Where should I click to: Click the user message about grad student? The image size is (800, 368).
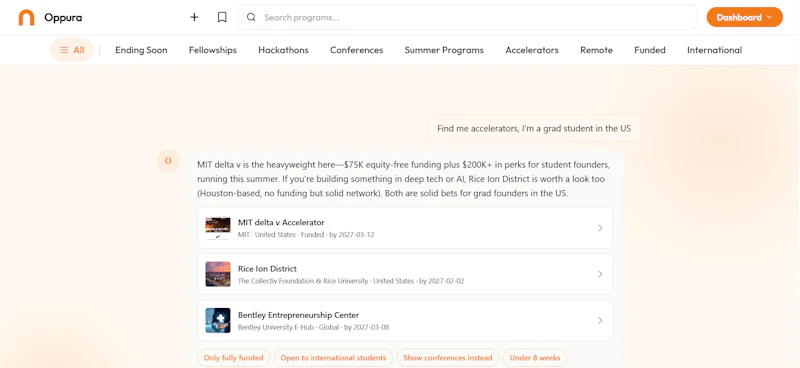pos(534,128)
